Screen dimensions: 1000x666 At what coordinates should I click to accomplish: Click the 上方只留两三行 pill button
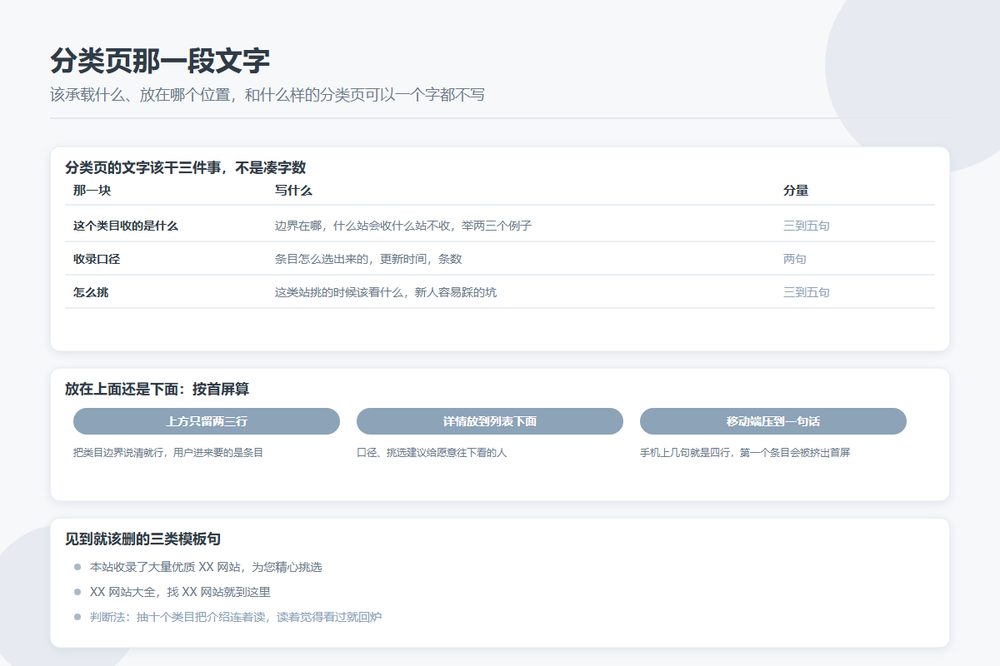pyautogui.click(x=207, y=421)
